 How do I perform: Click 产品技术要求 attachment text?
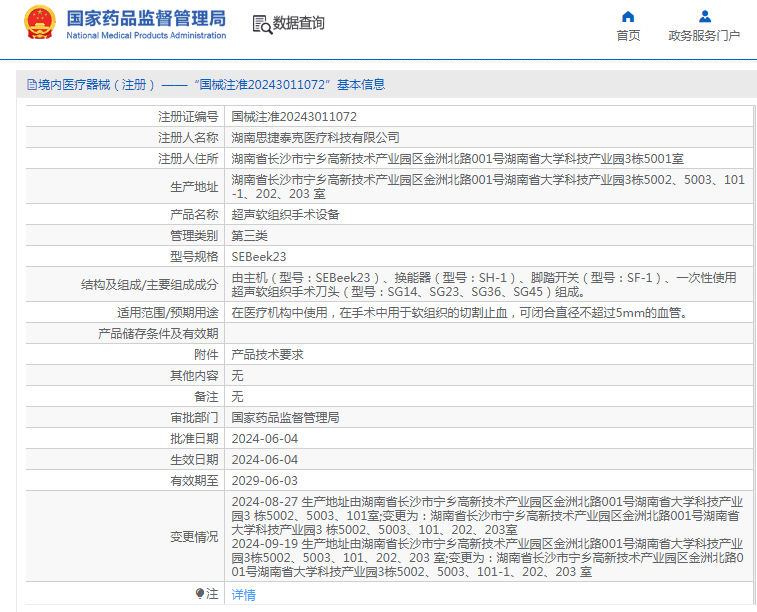(267, 355)
